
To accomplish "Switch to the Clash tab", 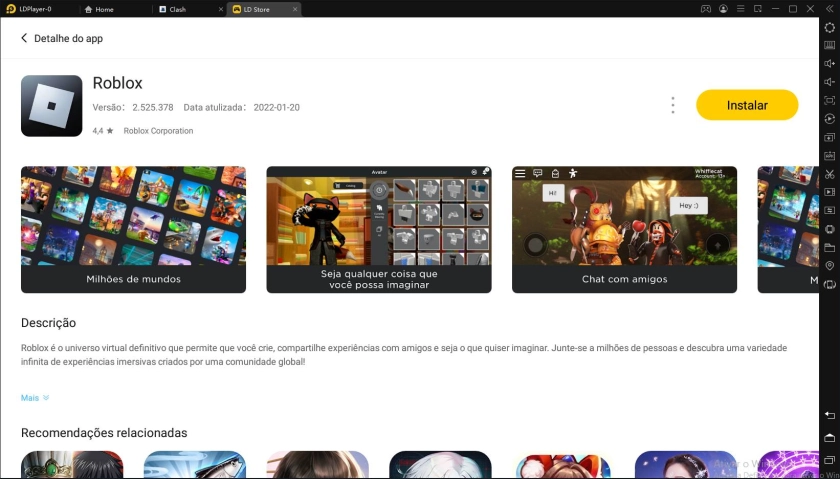I will click(177, 9).
